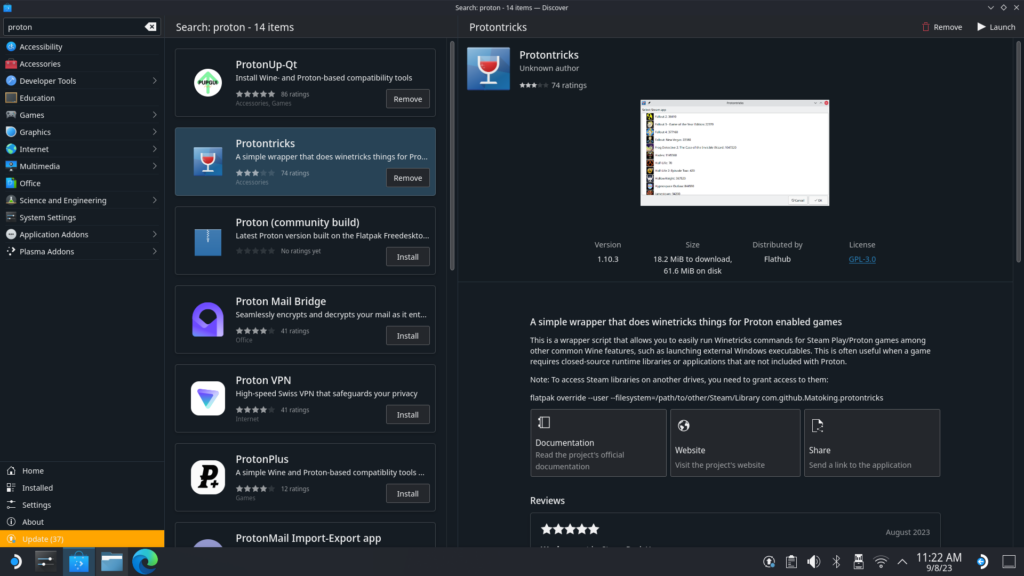Click the details pane scrollbar
The image size is (1024, 576).
pyautogui.click(x=1018, y=152)
